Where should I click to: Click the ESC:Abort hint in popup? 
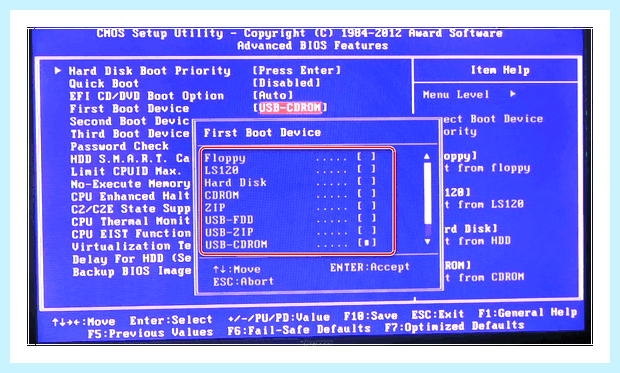[243, 282]
